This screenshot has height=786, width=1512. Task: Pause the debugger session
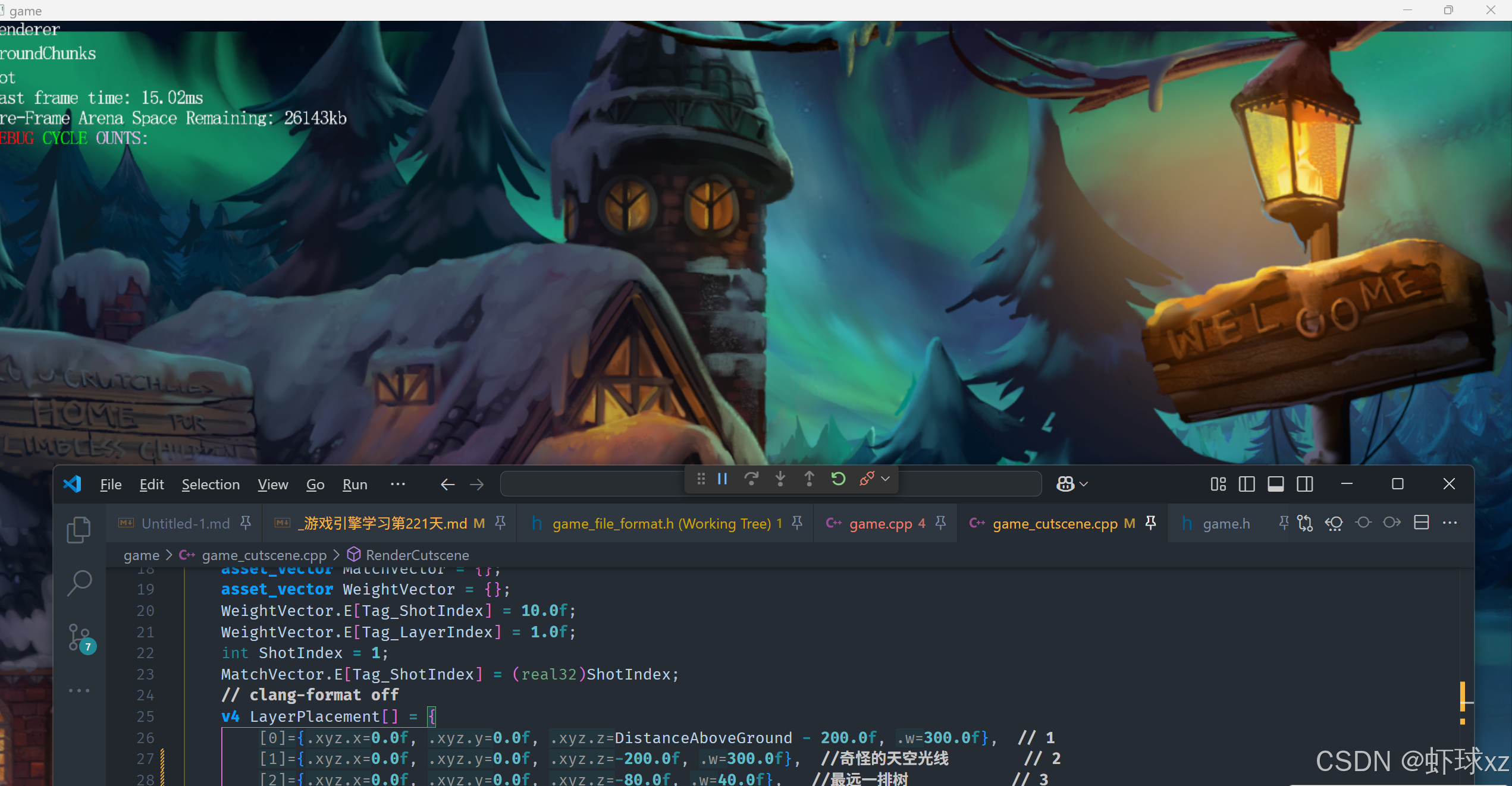[x=723, y=479]
